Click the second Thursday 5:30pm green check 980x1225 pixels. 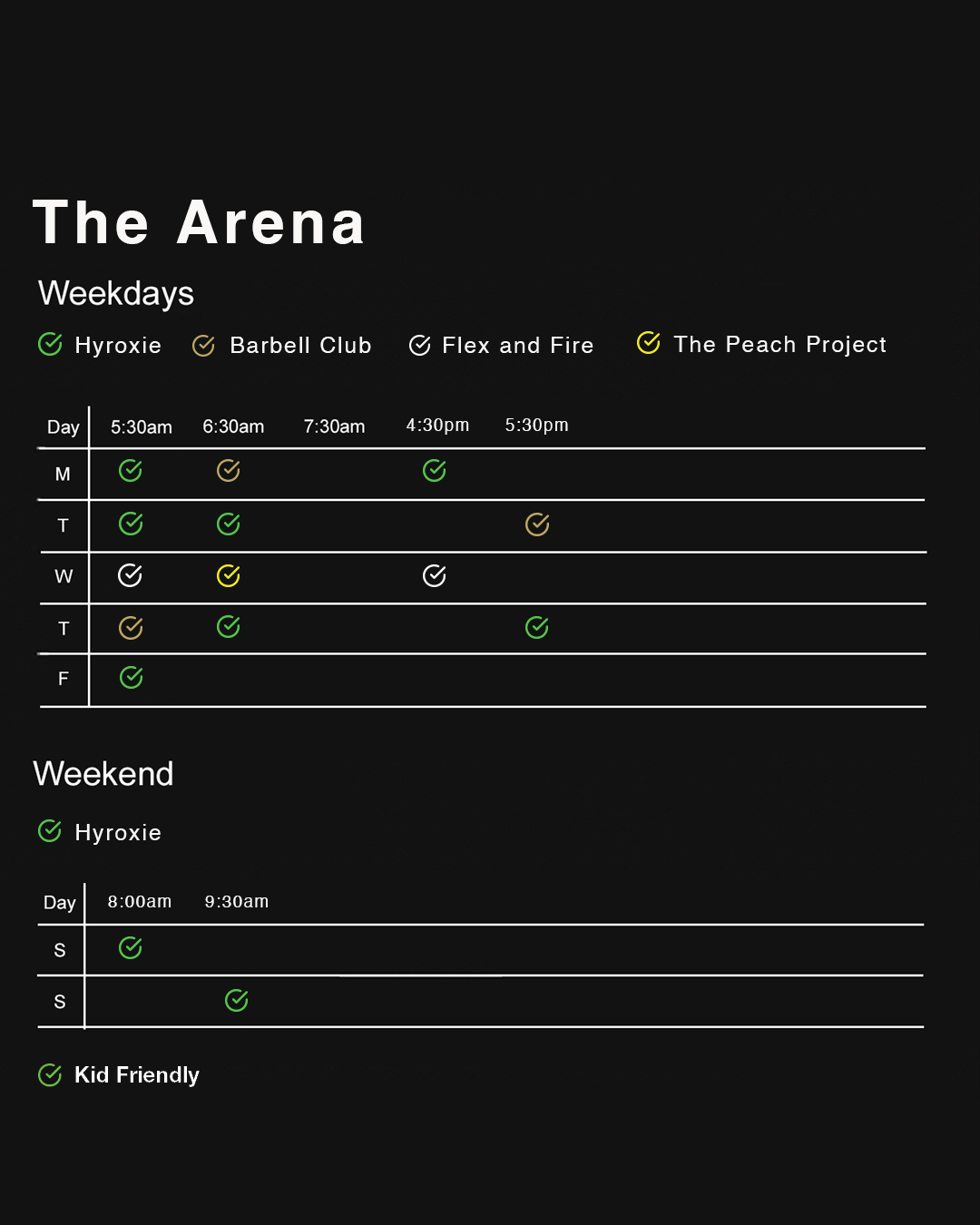coord(537,627)
